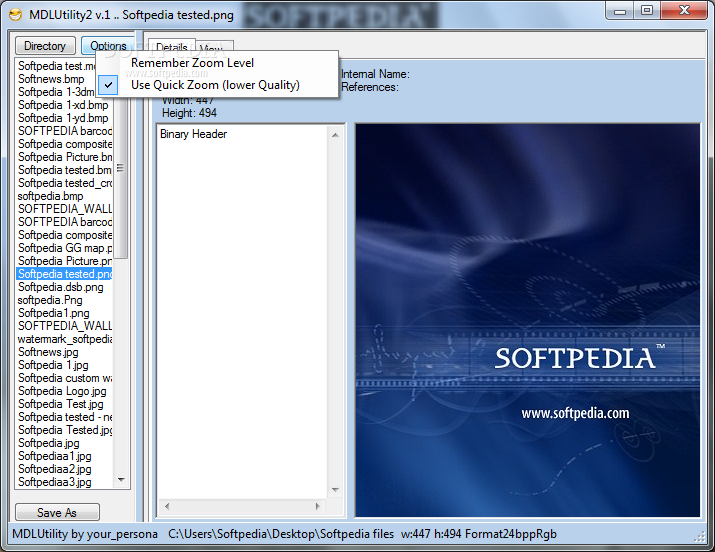Select file Softpedia Tested.jpg
The width and height of the screenshot is (715, 552).
coord(65,430)
